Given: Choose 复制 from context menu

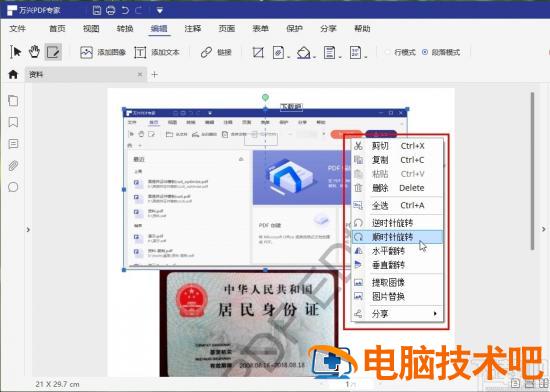Looking at the screenshot, I should (x=397, y=160).
